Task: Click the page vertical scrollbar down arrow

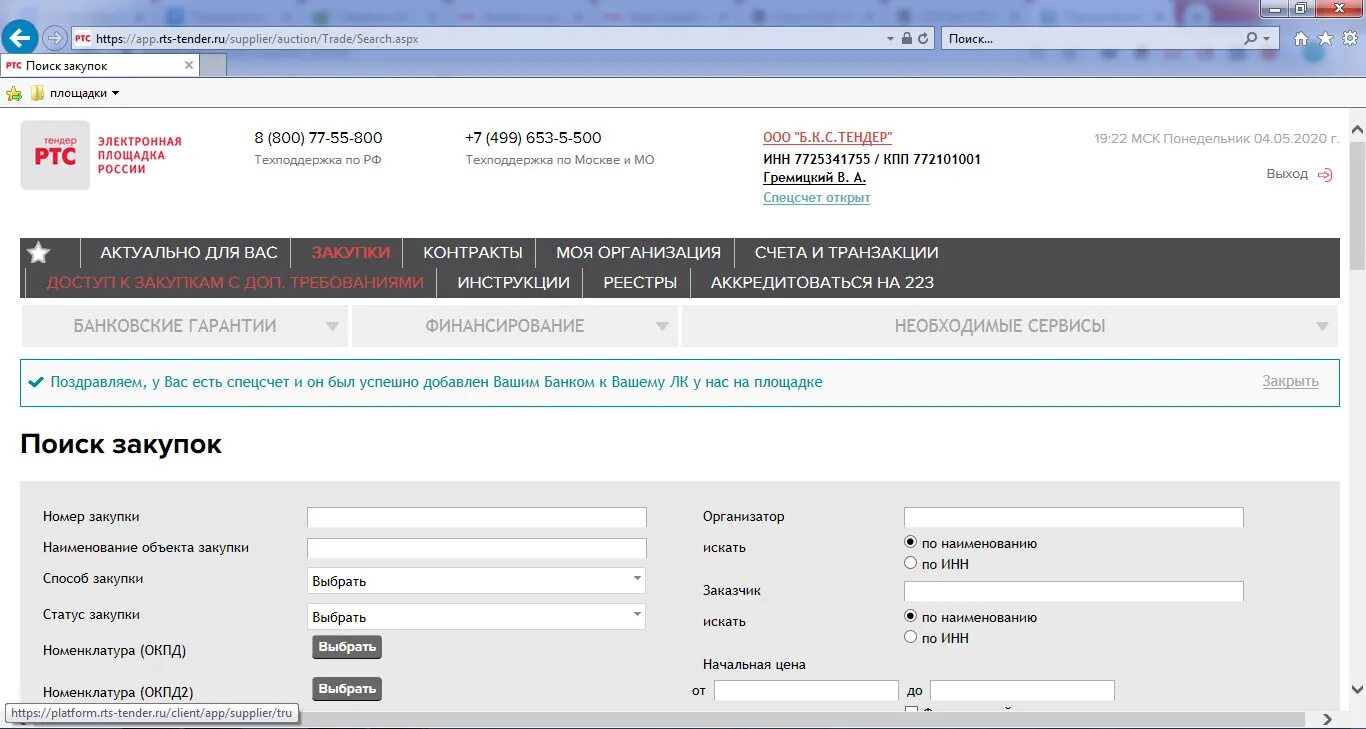Action: (x=1357, y=690)
